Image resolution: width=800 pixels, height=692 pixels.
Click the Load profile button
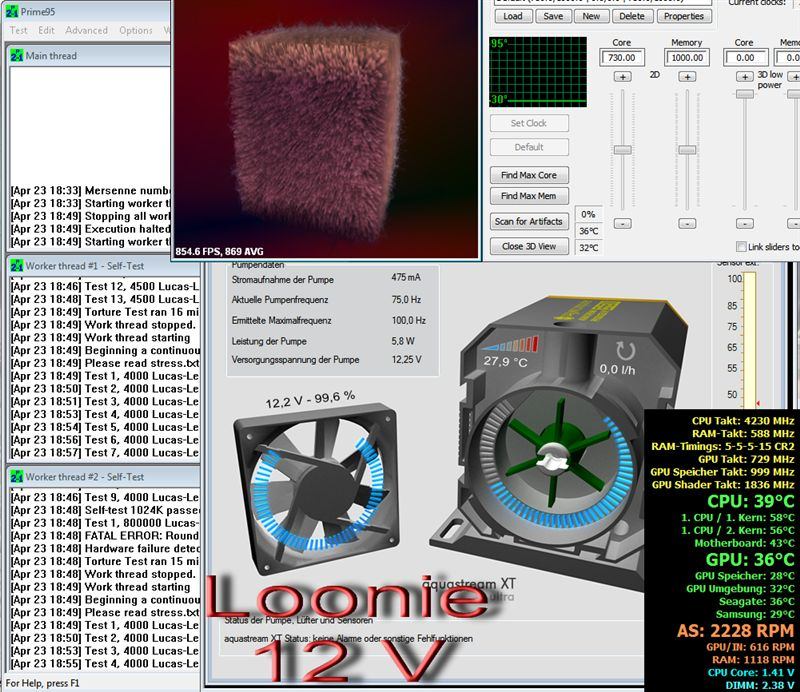coord(513,16)
